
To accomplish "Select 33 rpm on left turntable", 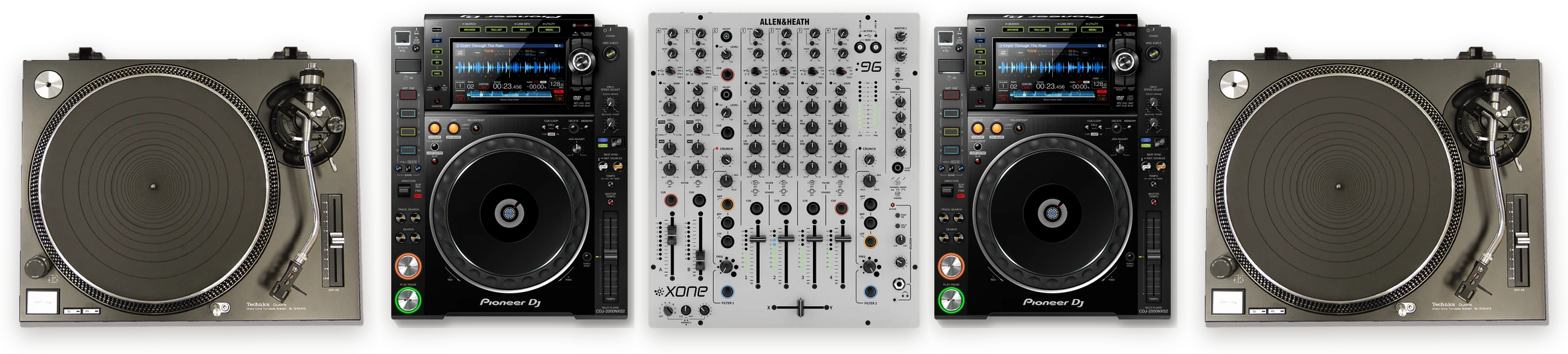I will click(71, 311).
